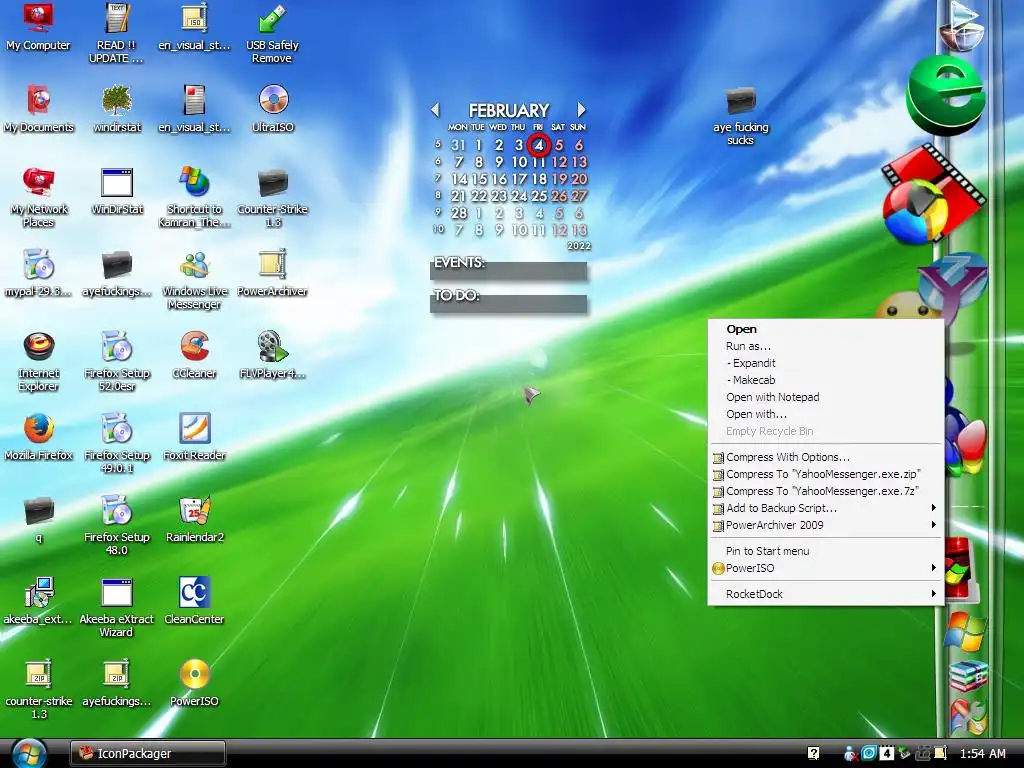Go to next month in calendar
Image resolution: width=1024 pixels, height=768 pixels.
point(581,110)
